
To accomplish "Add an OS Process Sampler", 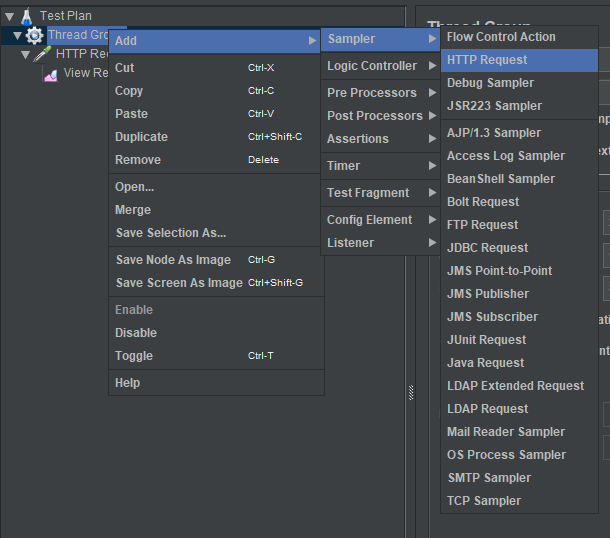I will (519, 455).
